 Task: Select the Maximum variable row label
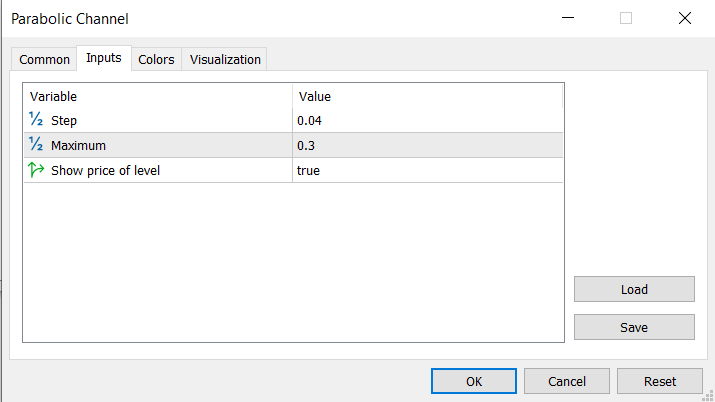tap(78, 145)
